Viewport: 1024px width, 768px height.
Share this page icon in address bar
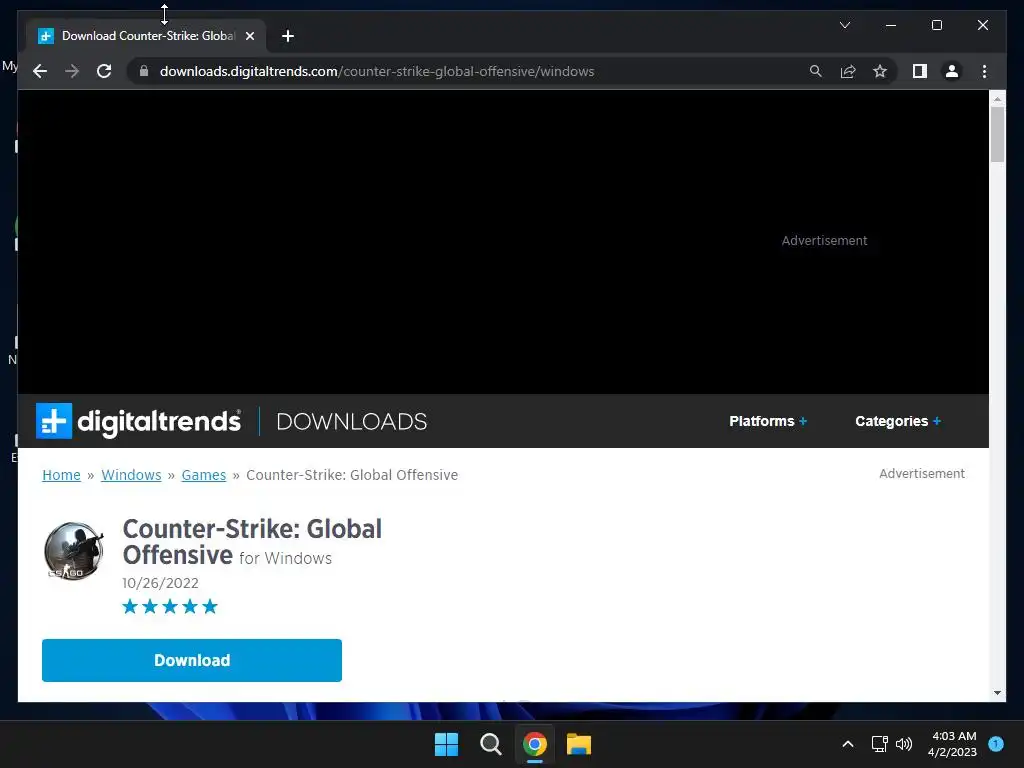click(x=848, y=71)
